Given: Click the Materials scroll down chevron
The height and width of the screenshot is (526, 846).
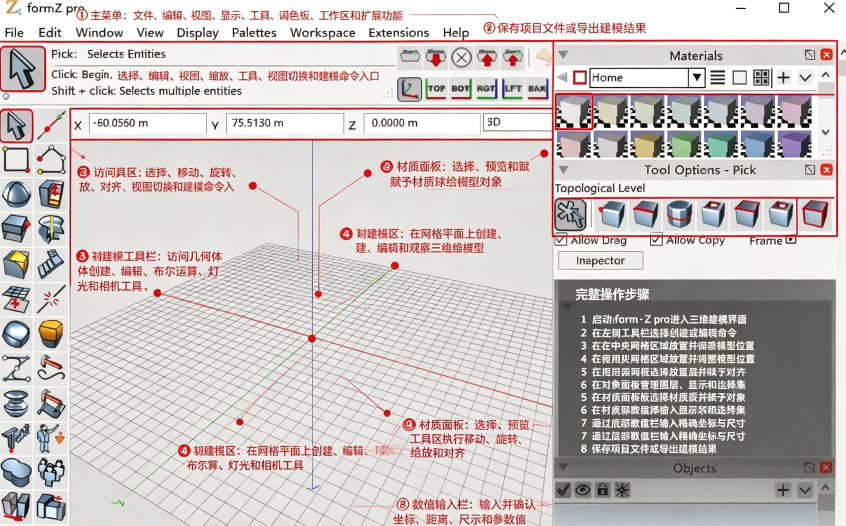Looking at the screenshot, I should [825, 132].
